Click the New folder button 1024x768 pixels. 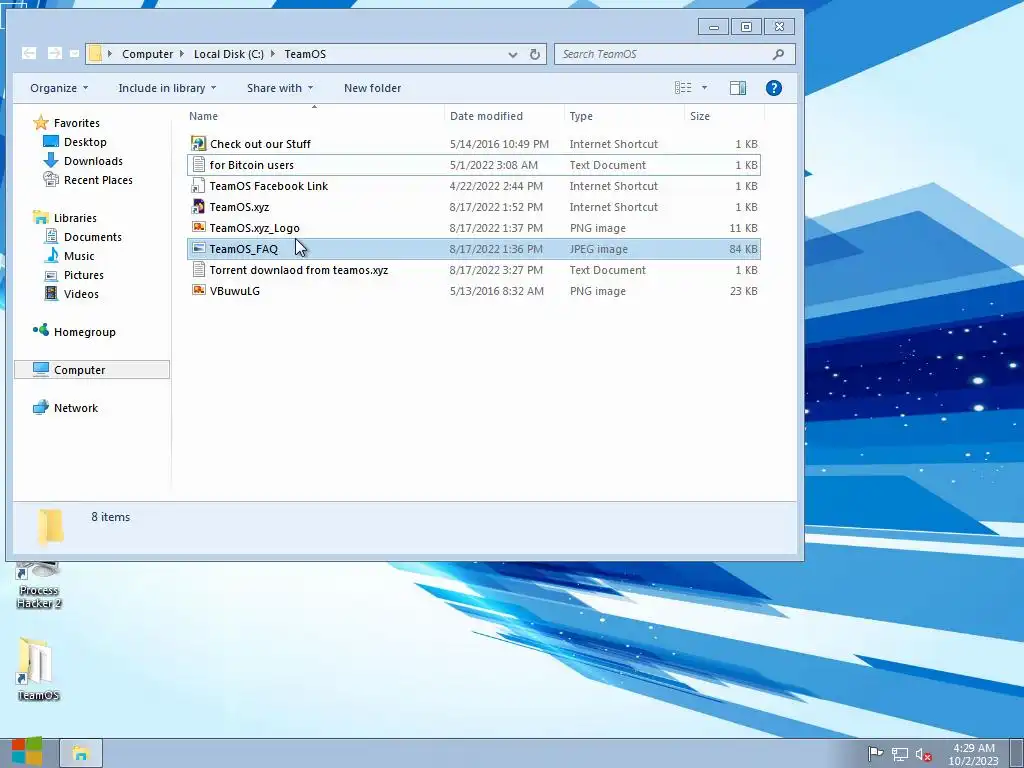[x=372, y=88]
